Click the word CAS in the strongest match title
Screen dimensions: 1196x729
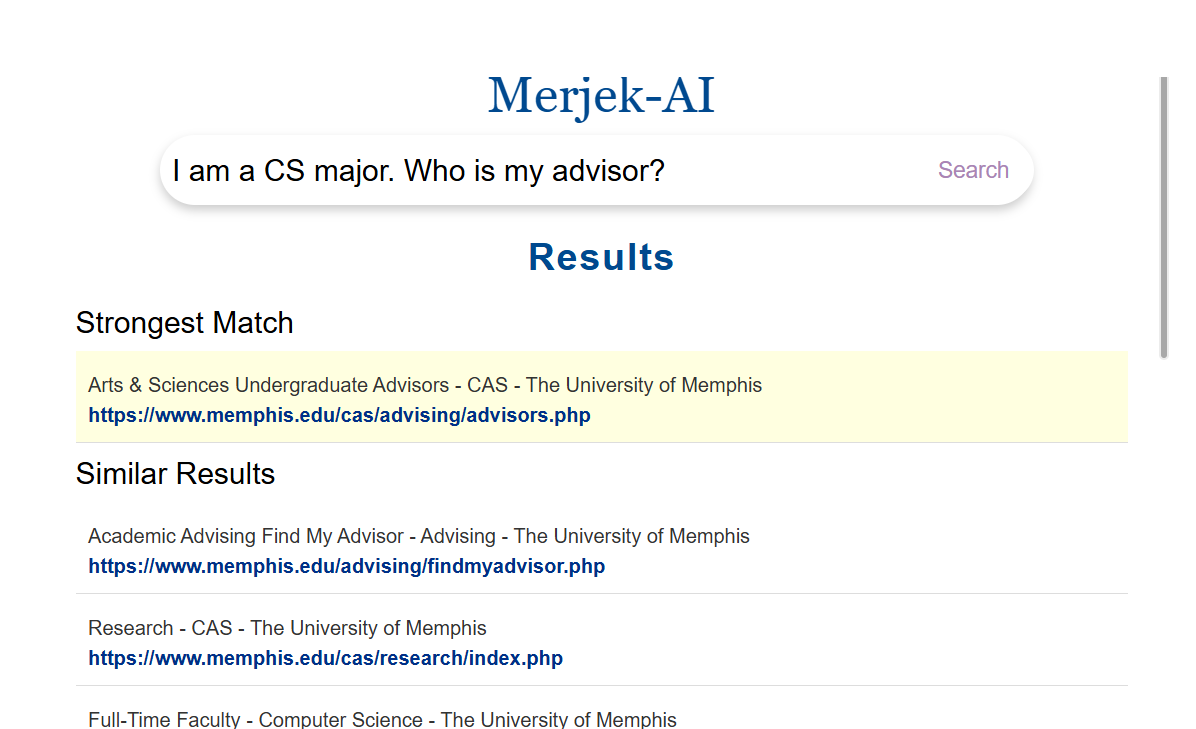(487, 385)
